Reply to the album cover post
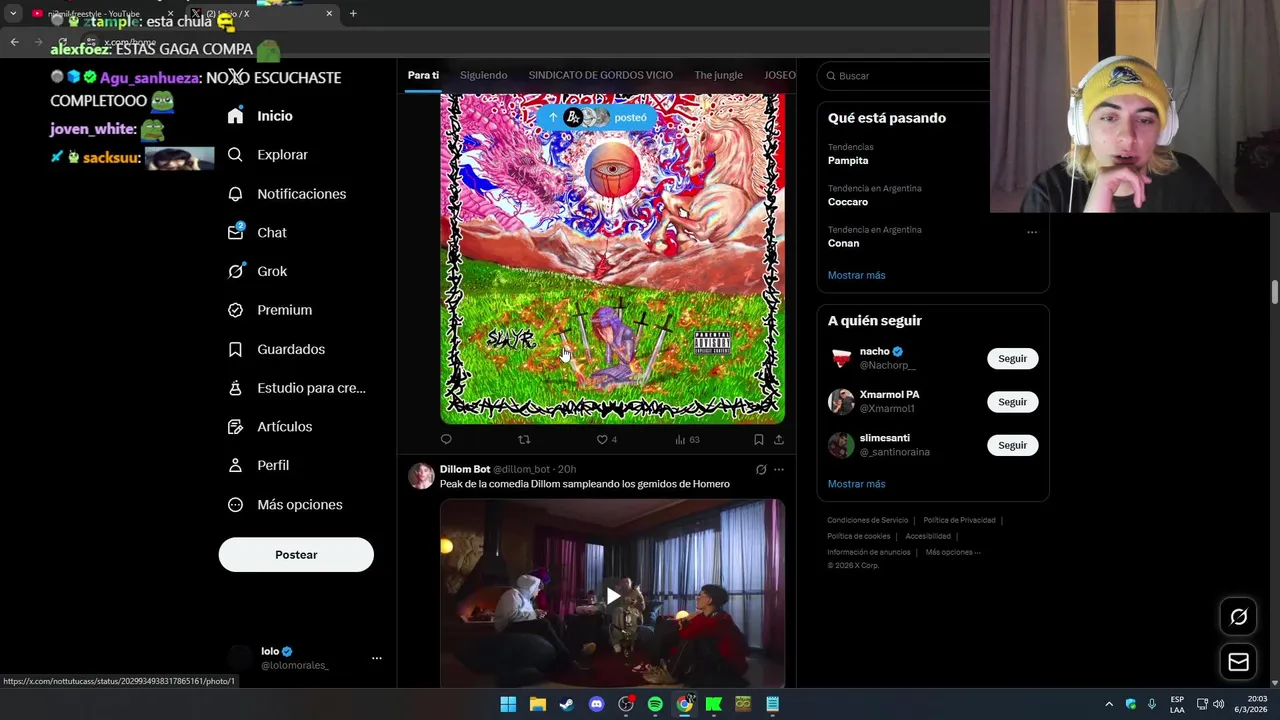 446,439
